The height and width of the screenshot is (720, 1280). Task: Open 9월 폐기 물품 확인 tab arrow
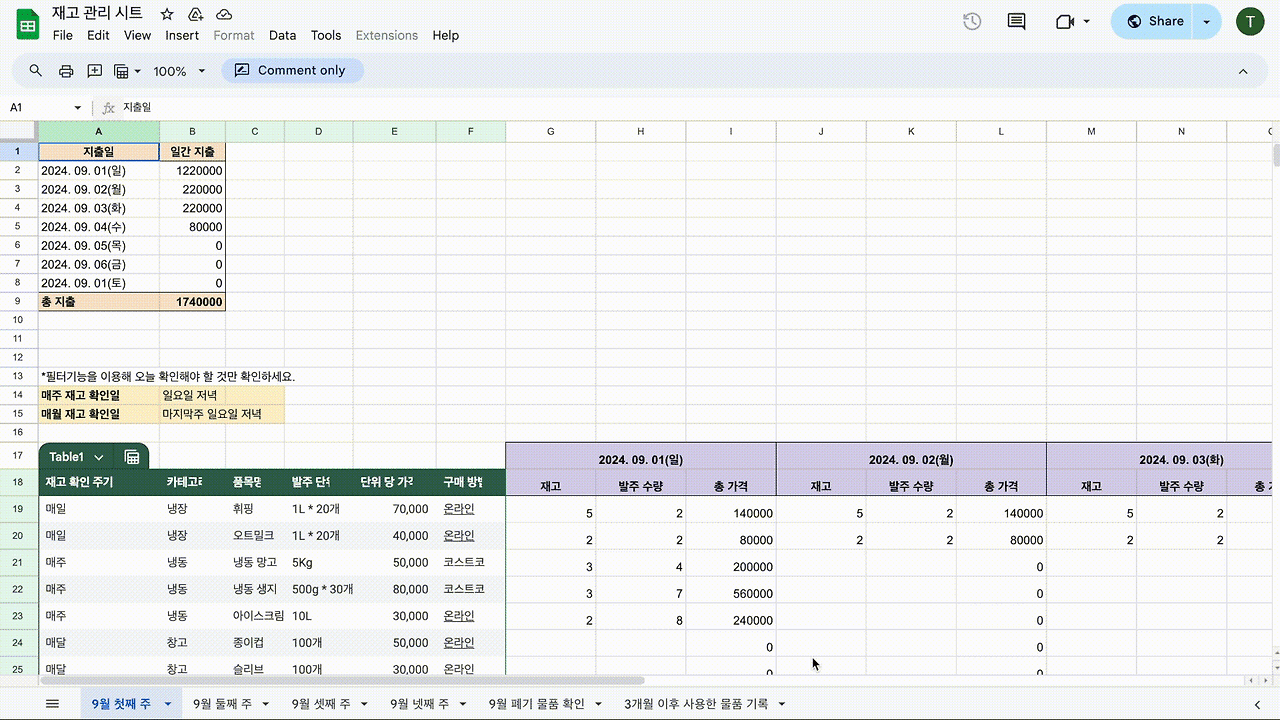pyautogui.click(x=598, y=704)
